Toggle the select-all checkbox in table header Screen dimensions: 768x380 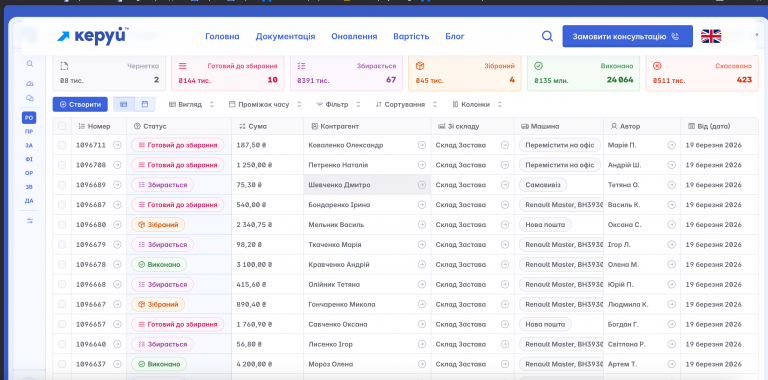point(62,126)
